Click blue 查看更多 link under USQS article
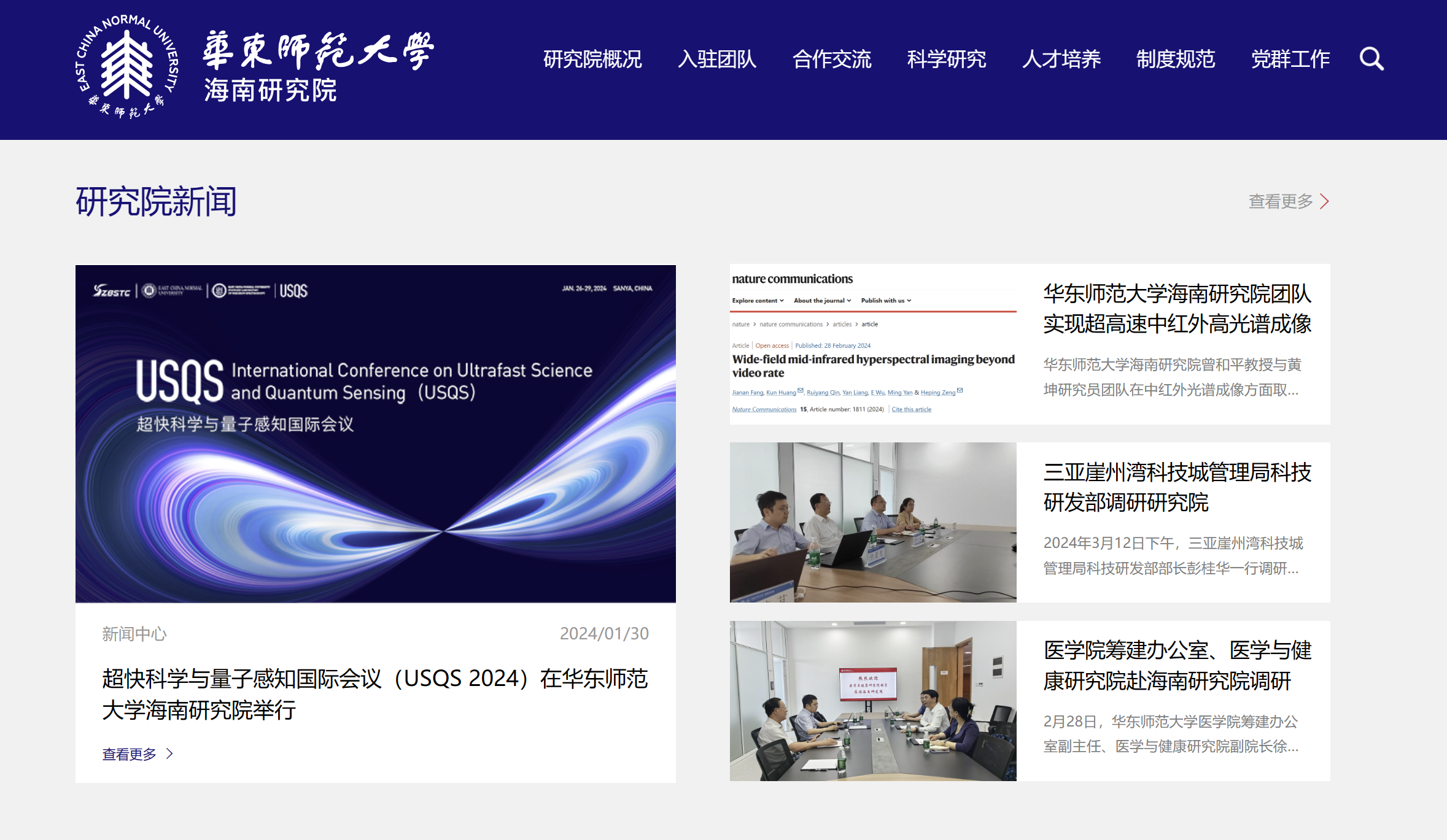Image resolution: width=1447 pixels, height=840 pixels. pyautogui.click(x=129, y=754)
